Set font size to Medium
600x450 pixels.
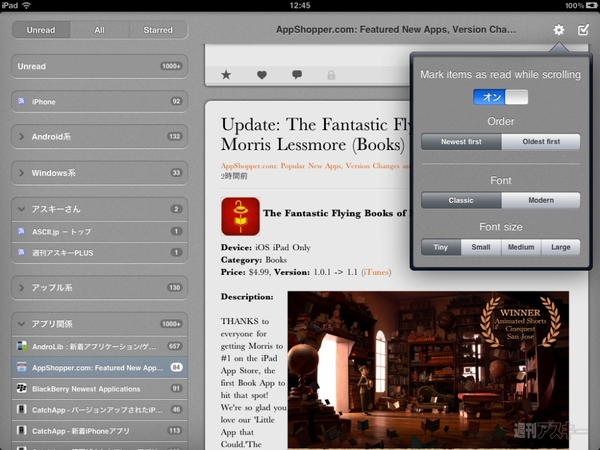(x=521, y=247)
